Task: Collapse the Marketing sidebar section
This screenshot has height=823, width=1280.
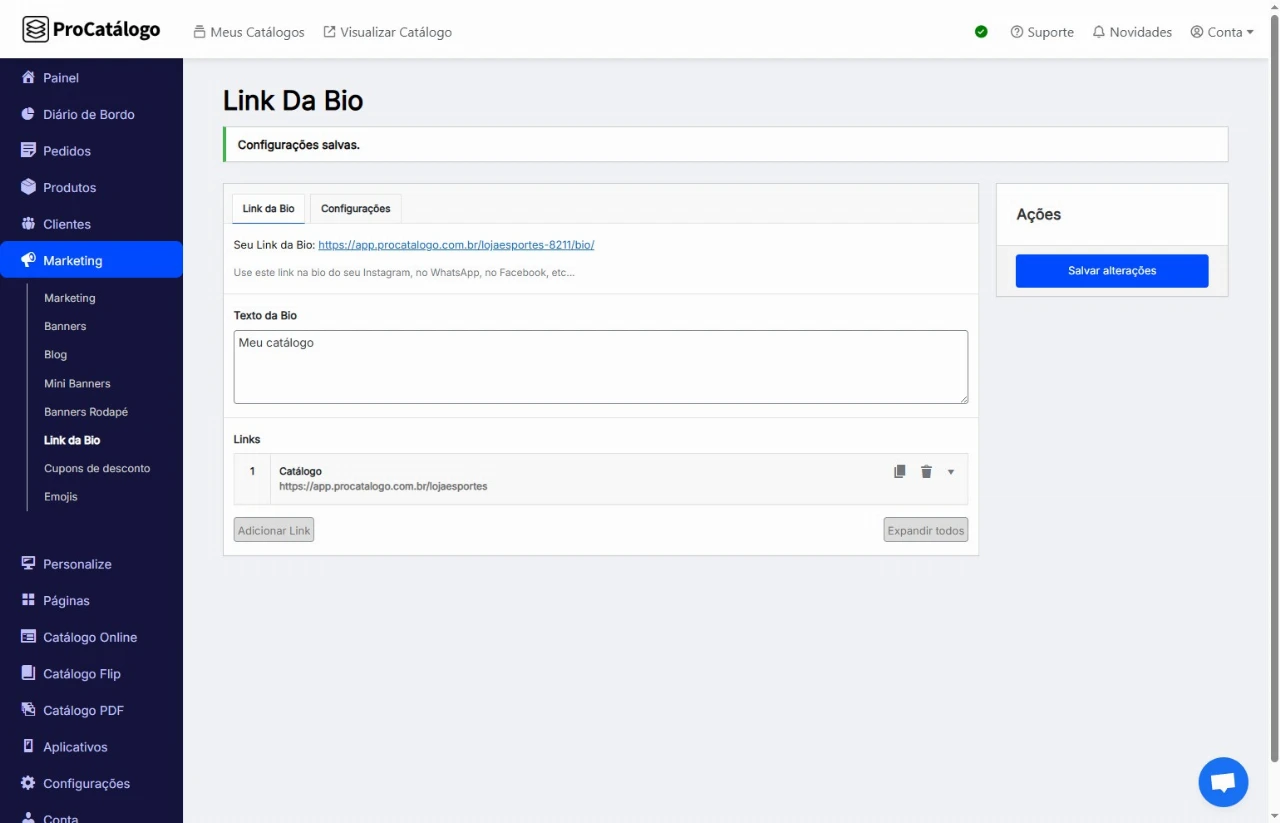Action: pyautogui.click(x=72, y=261)
